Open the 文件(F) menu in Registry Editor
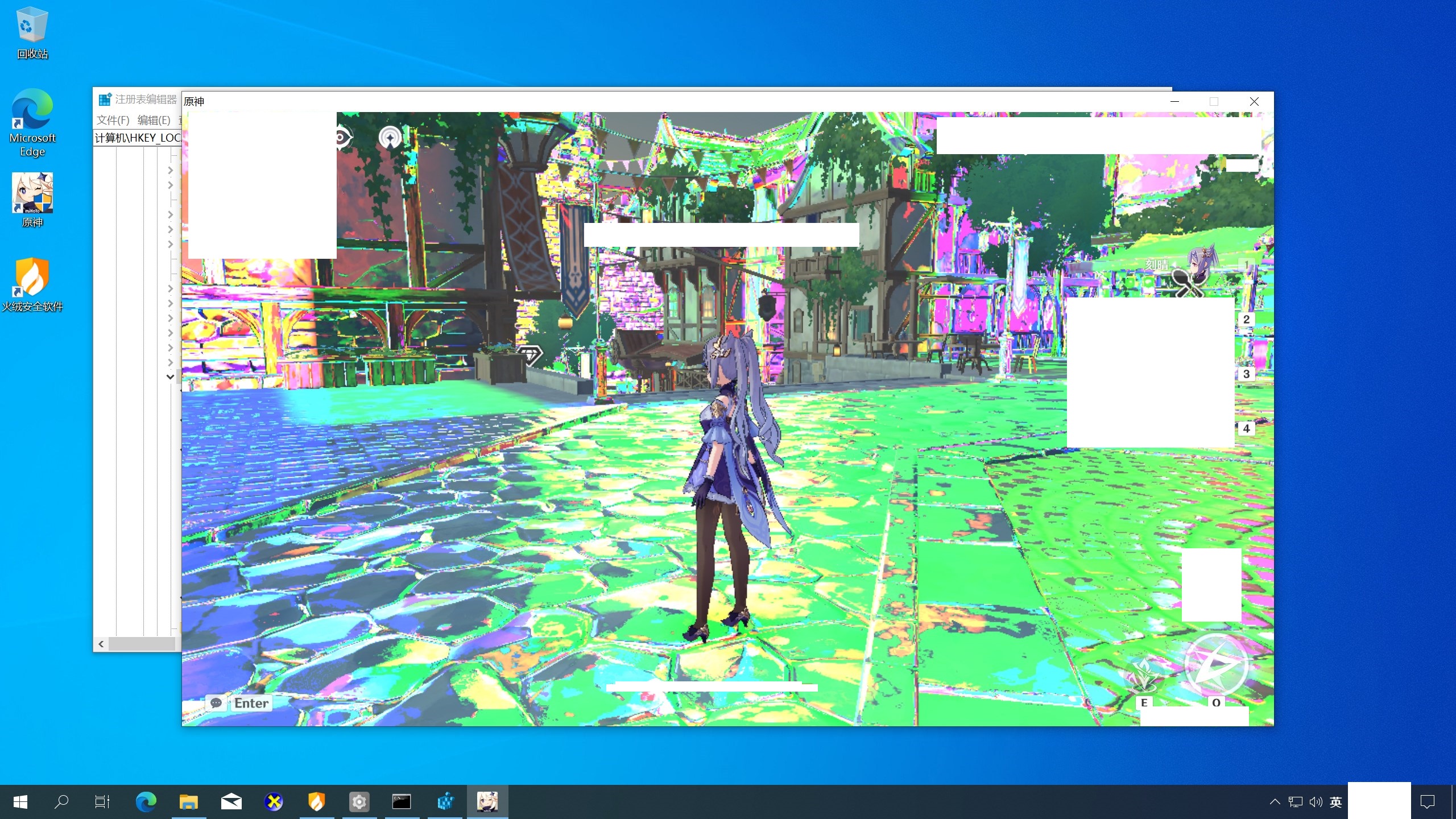Screen dimensions: 1456x819 click(113, 120)
